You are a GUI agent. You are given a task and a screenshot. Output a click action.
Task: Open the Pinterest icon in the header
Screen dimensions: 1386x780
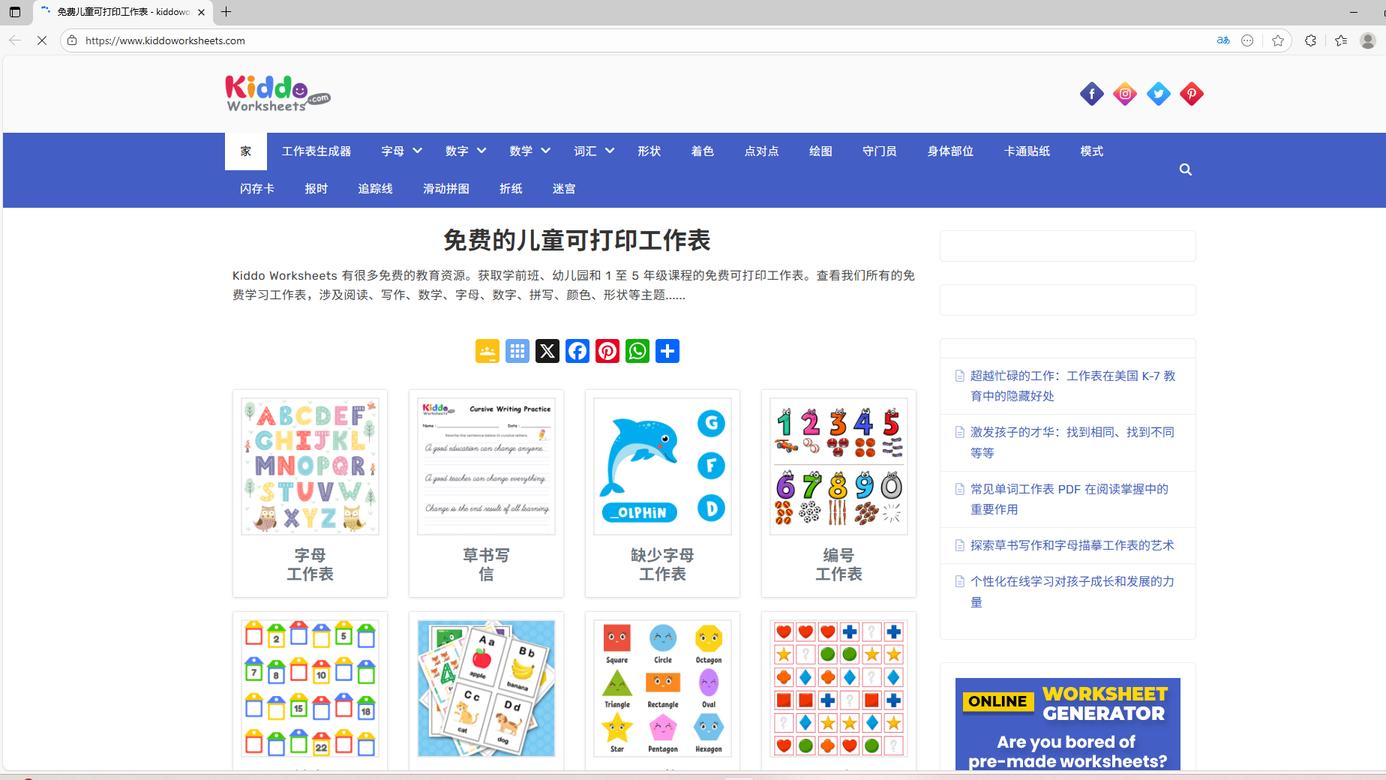[x=1191, y=94]
